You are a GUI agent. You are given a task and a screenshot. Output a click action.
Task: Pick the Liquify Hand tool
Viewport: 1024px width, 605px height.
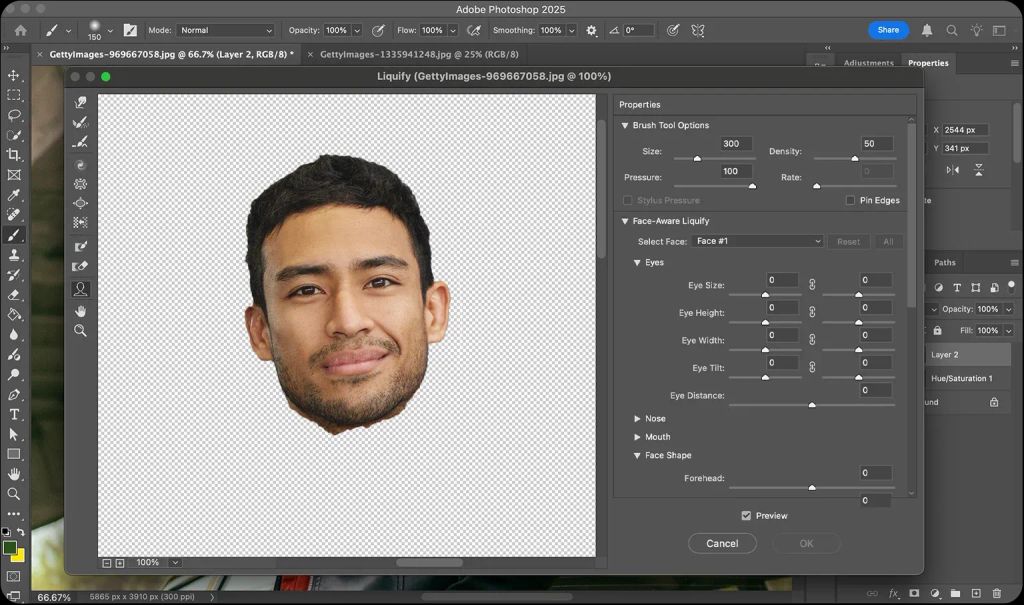80,311
